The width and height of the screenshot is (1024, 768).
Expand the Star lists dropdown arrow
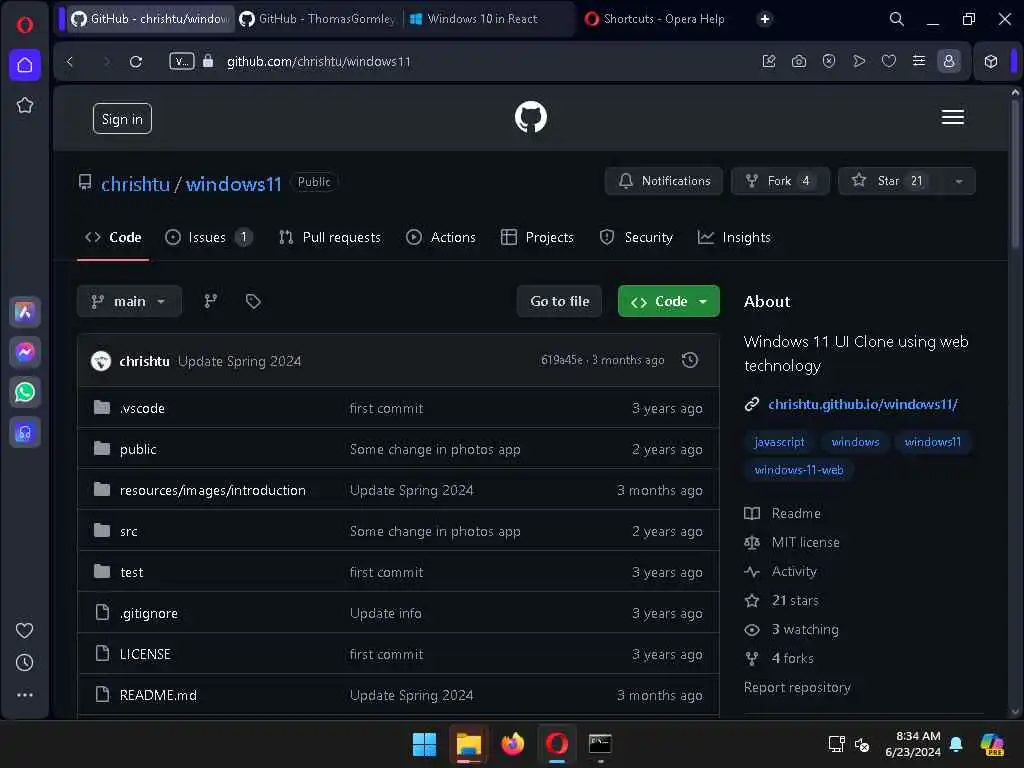tap(959, 182)
